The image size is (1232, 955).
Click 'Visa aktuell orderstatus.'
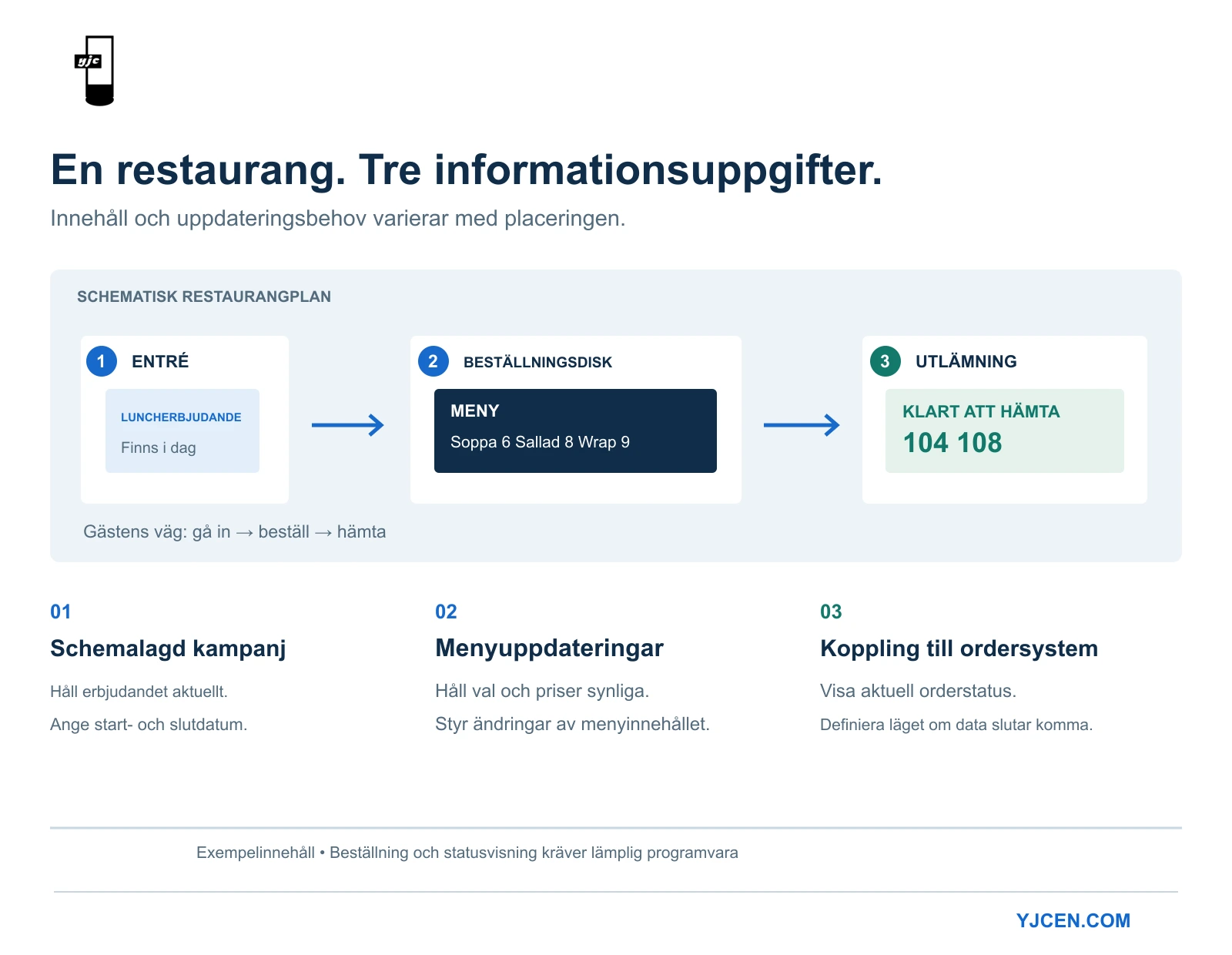[918, 691]
